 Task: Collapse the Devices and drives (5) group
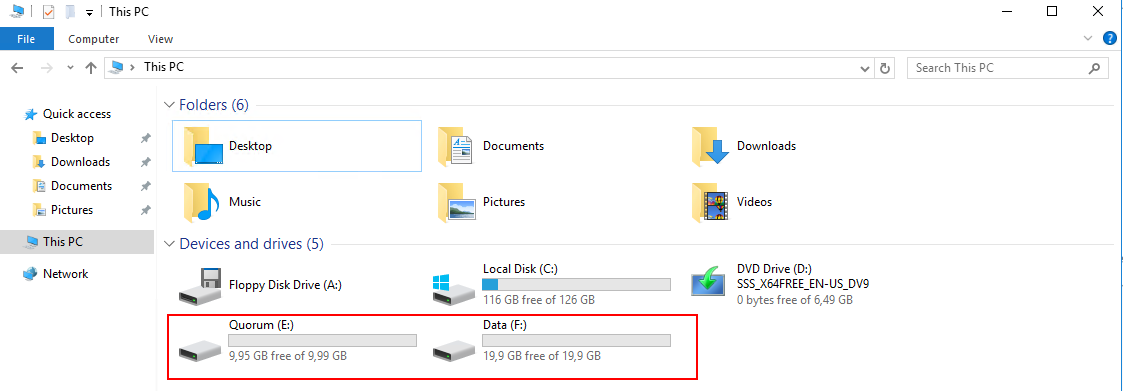[169, 244]
